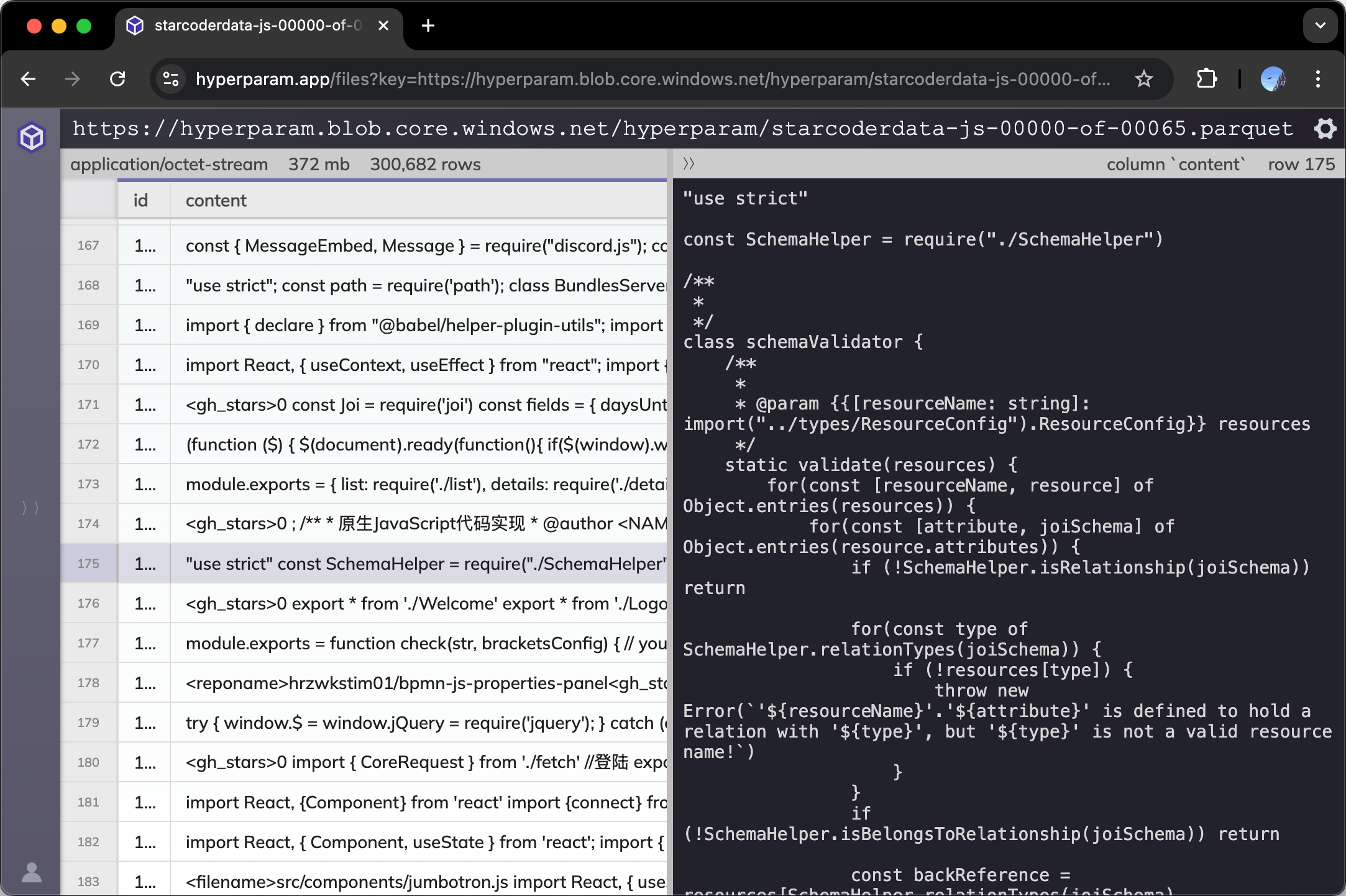1346x896 pixels.
Task: Click the id column header
Action: click(141, 201)
